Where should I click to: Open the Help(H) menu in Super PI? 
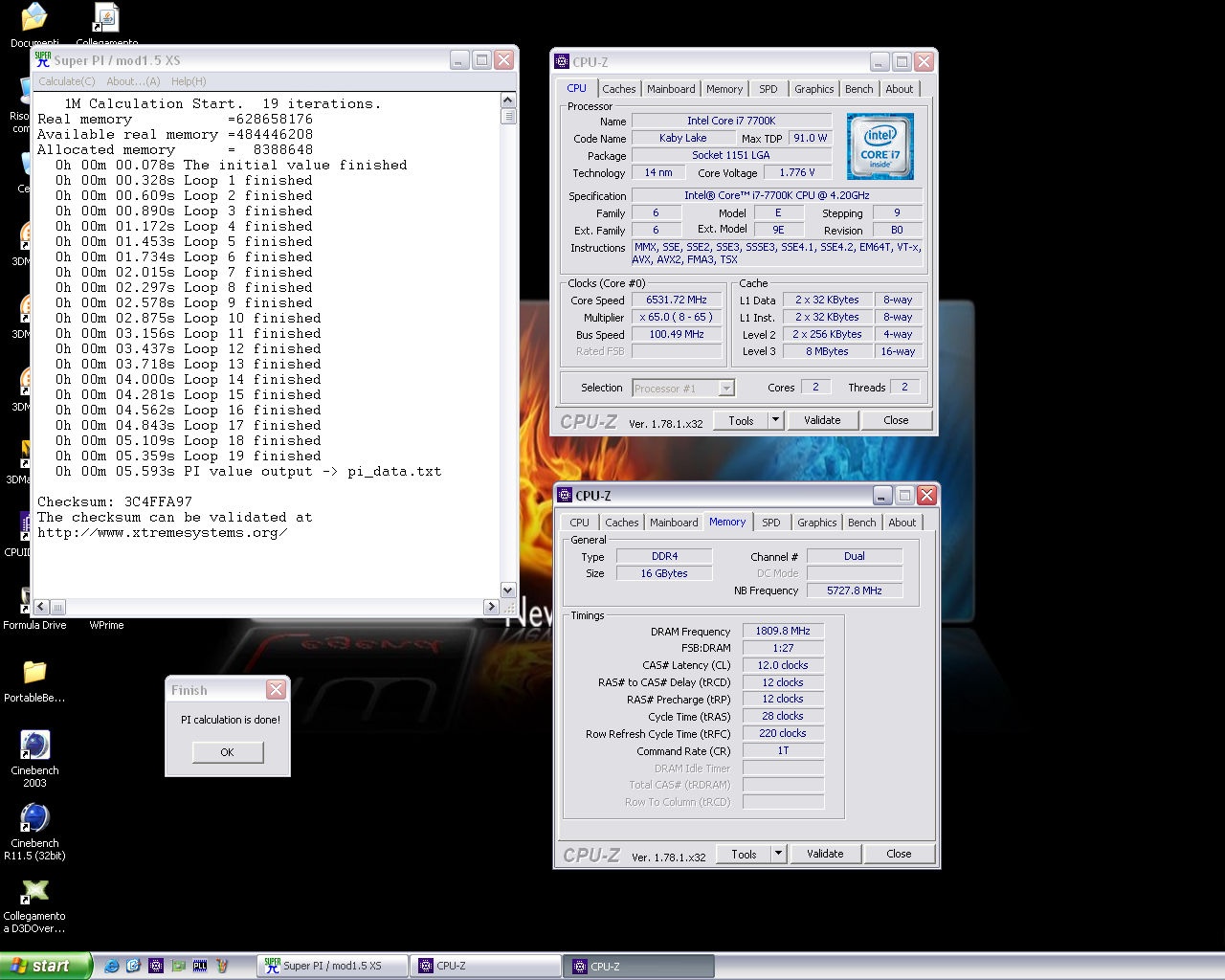click(x=189, y=81)
